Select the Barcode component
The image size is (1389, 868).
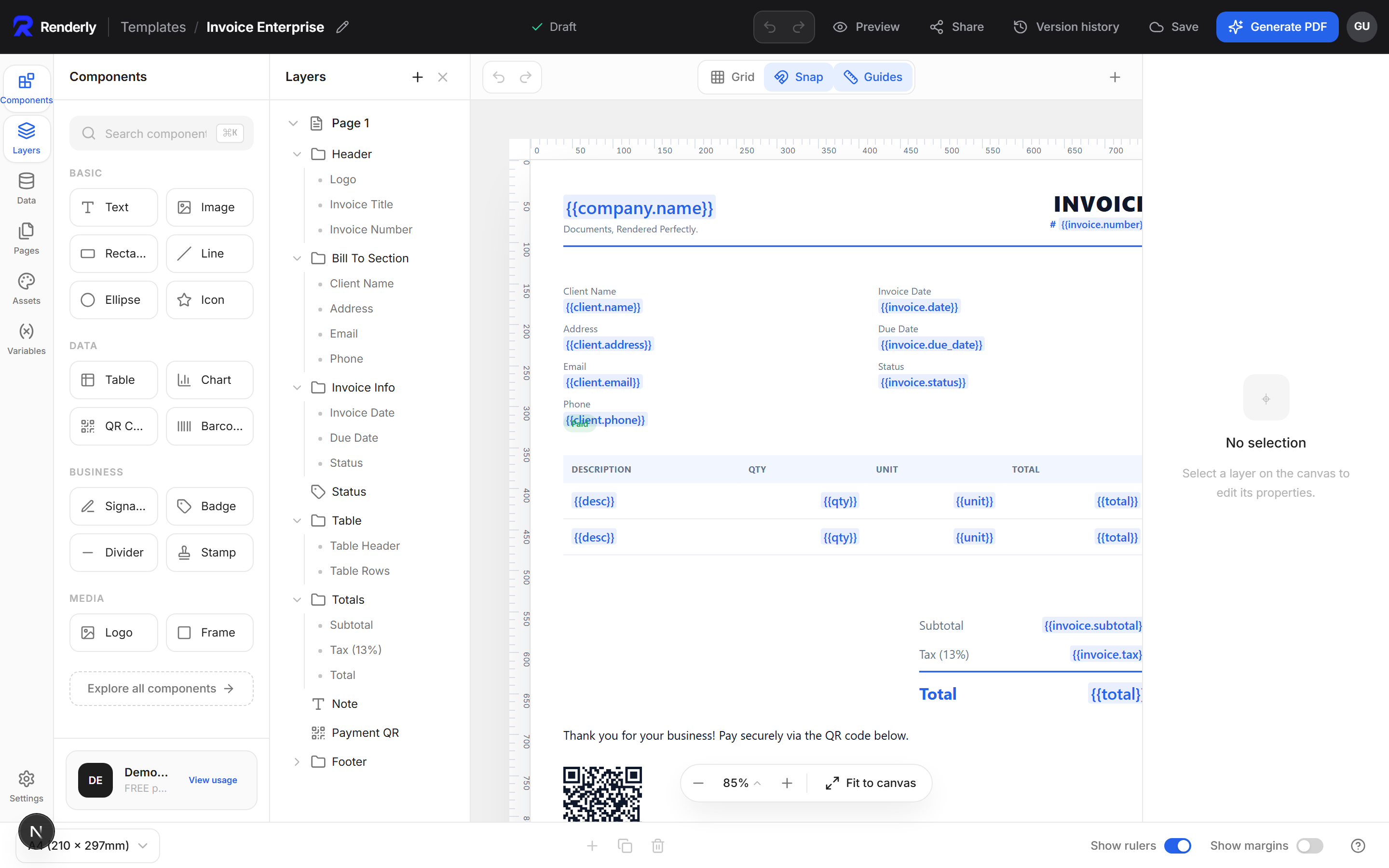pos(209,426)
